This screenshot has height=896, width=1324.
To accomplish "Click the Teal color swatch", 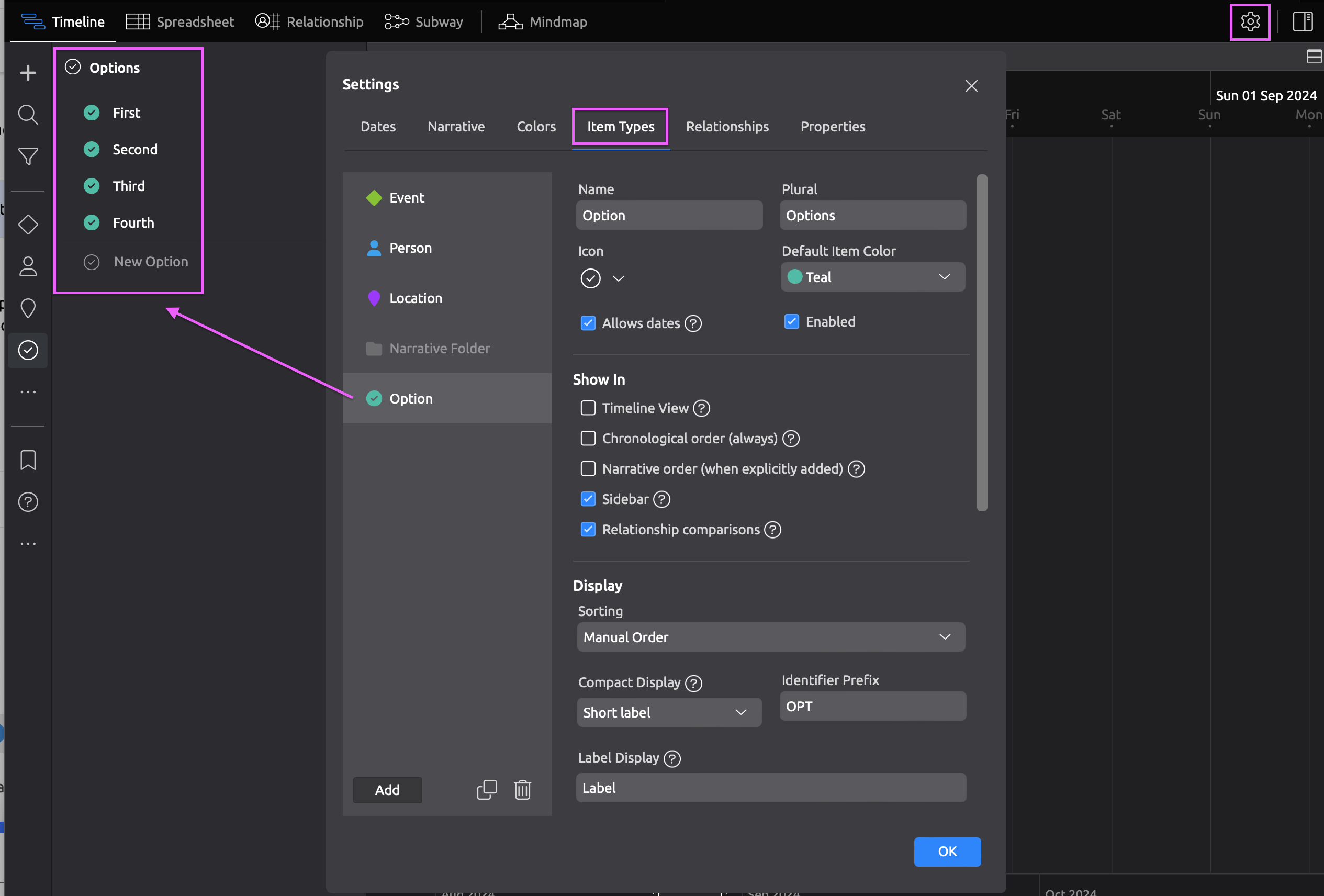I will [796, 277].
